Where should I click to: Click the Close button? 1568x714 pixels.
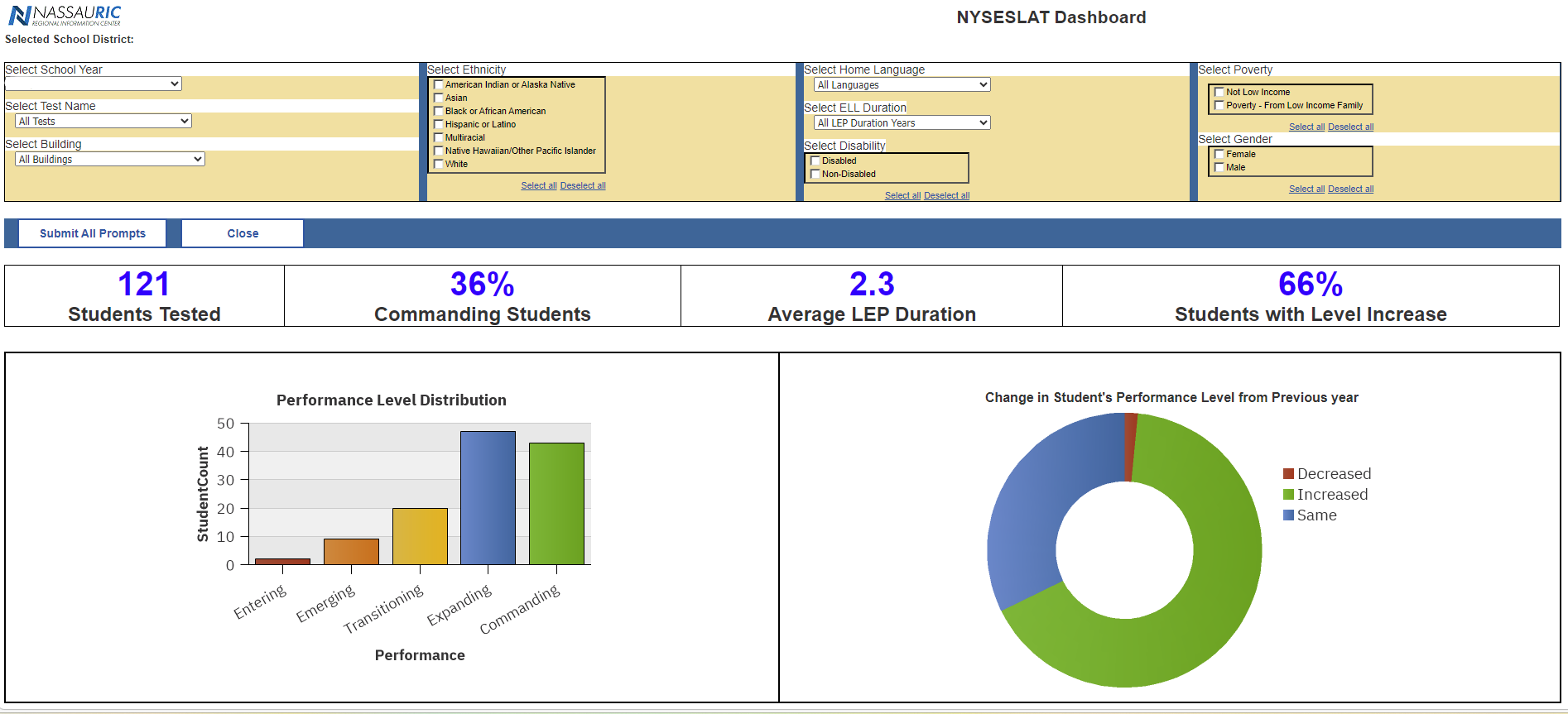pyautogui.click(x=243, y=233)
